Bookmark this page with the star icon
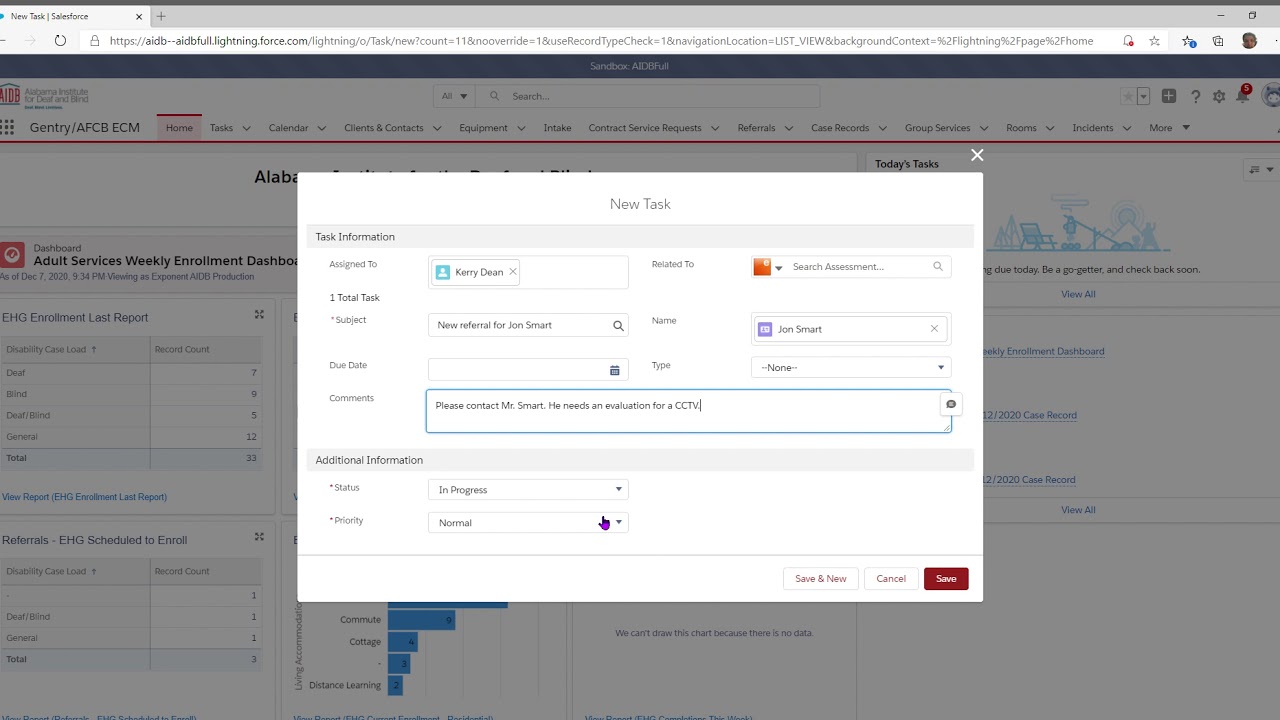The height and width of the screenshot is (720, 1280). coord(1154,41)
